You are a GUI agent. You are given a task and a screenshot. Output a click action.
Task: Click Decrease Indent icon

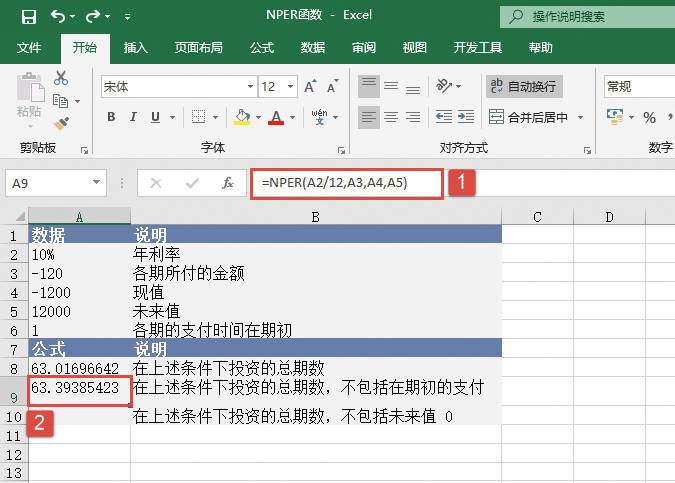pos(444,117)
